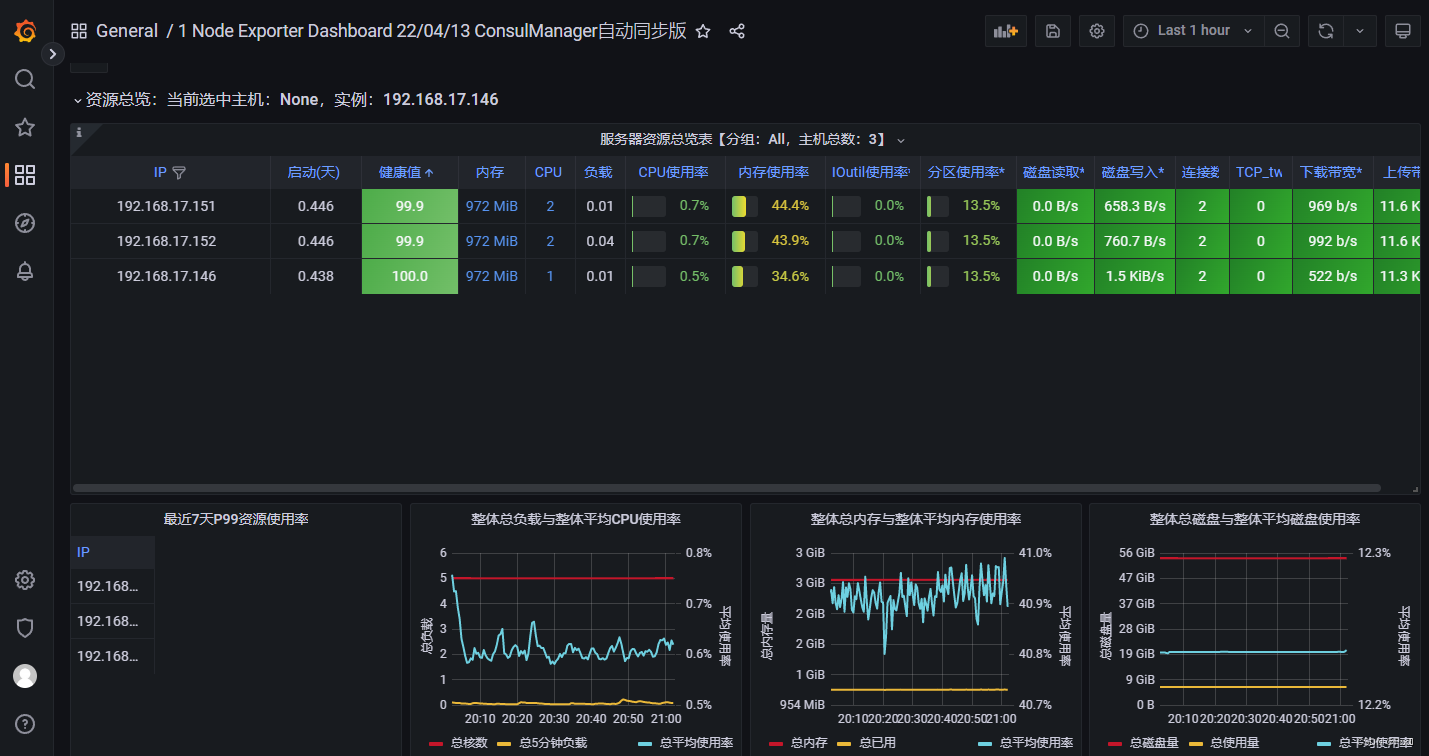The height and width of the screenshot is (756, 1429).
Task: Share the dashboard
Action: pyautogui.click(x=737, y=31)
